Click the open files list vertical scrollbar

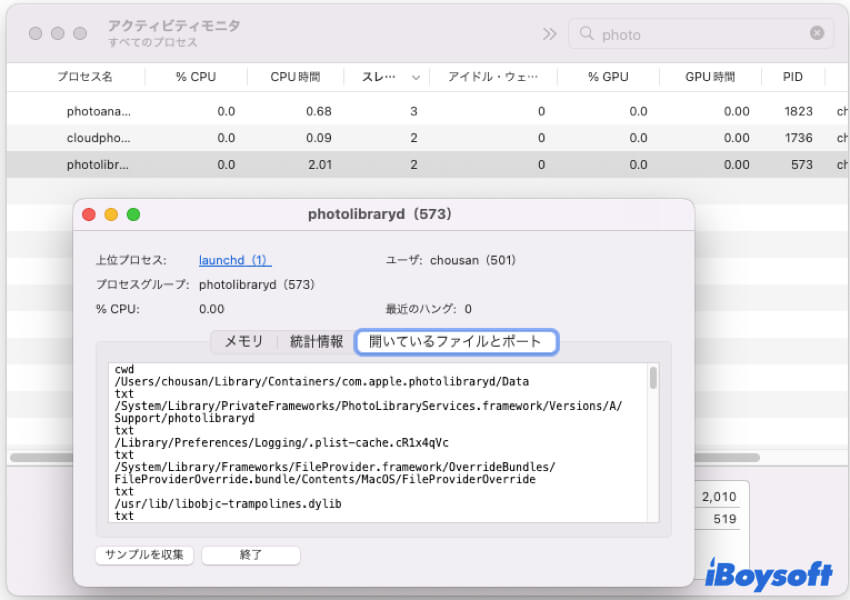pos(653,378)
